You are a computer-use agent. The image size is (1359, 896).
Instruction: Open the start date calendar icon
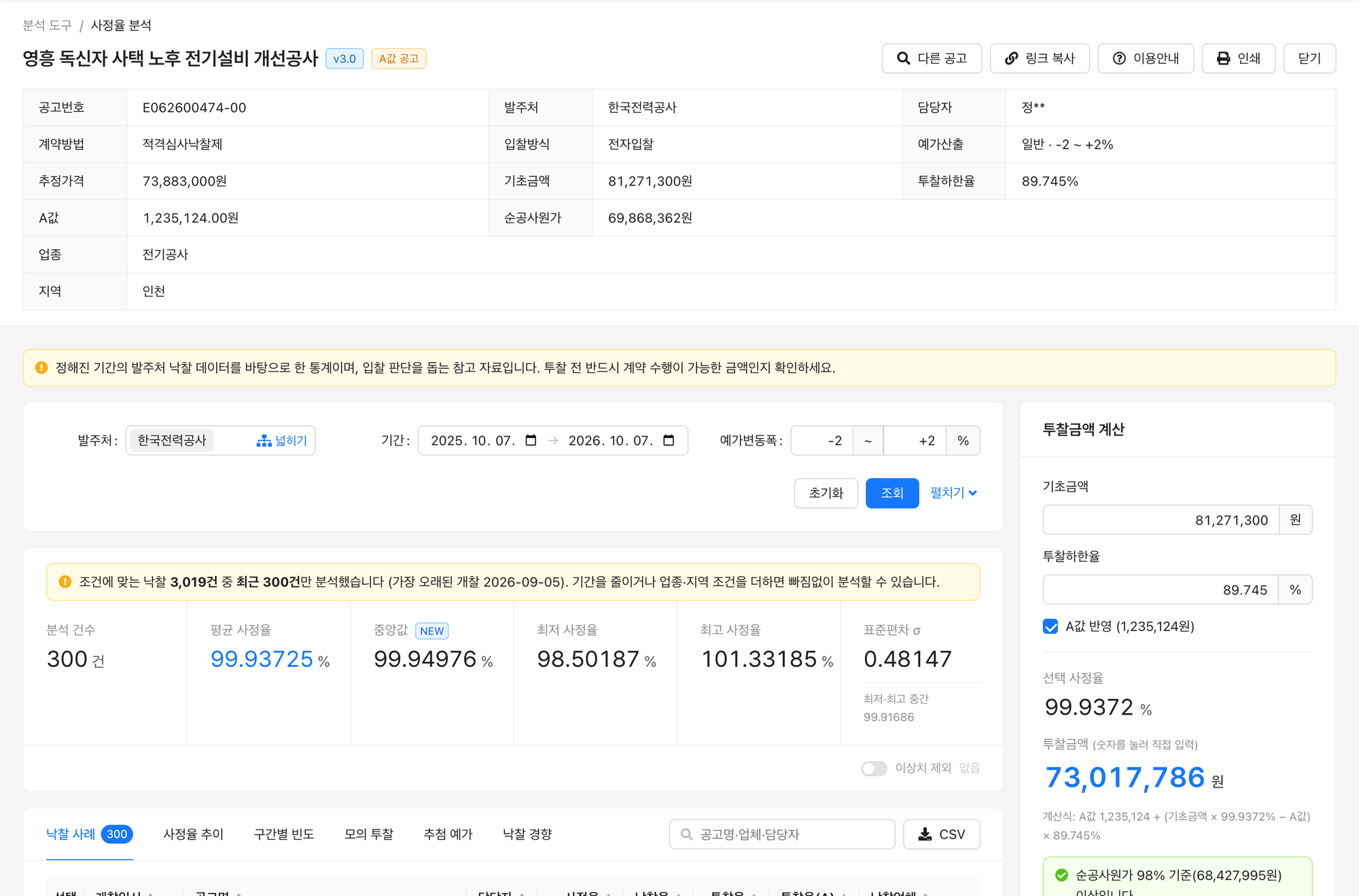click(x=531, y=440)
